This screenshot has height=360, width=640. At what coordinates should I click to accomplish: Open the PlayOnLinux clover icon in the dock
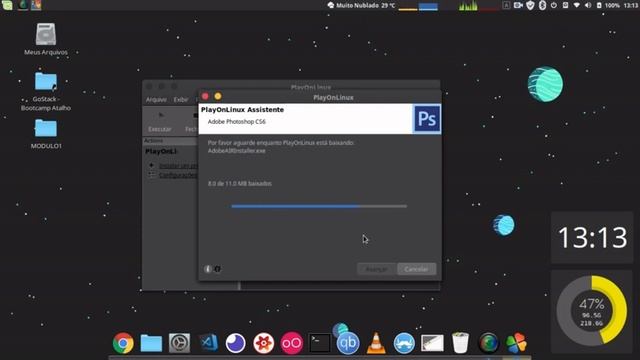[x=516, y=343]
